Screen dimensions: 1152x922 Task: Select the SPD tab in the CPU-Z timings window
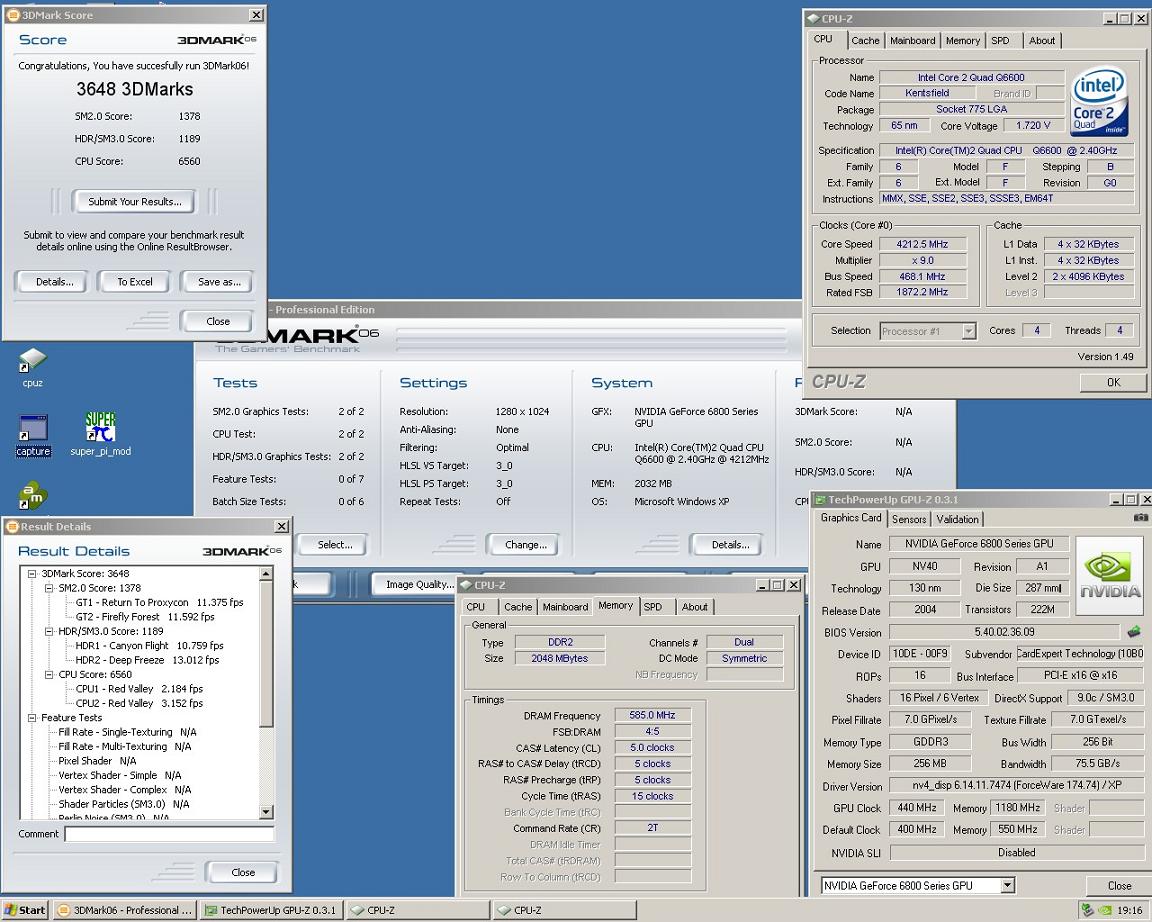[652, 608]
